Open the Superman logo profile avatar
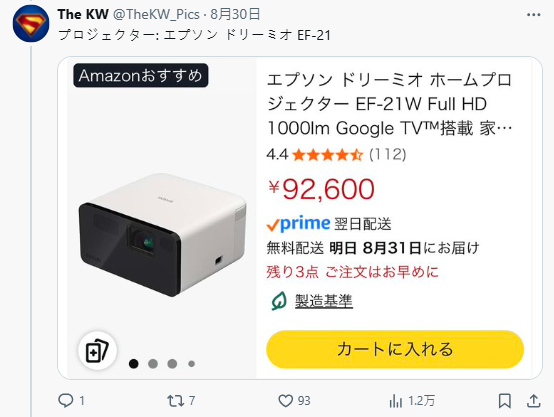 tap(31, 24)
